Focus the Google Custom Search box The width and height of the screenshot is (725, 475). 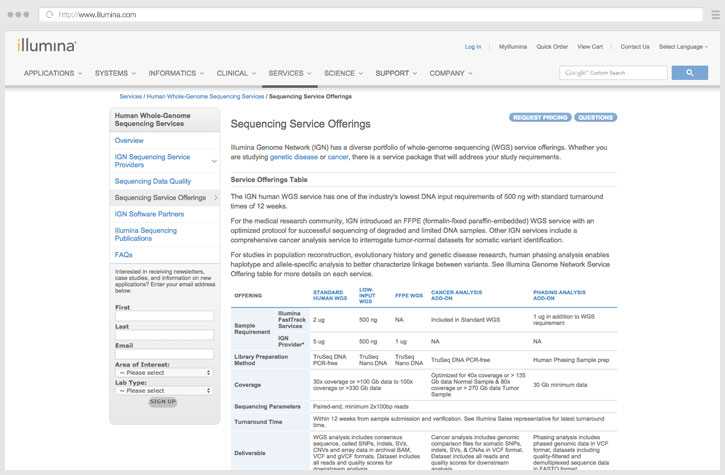613,73
